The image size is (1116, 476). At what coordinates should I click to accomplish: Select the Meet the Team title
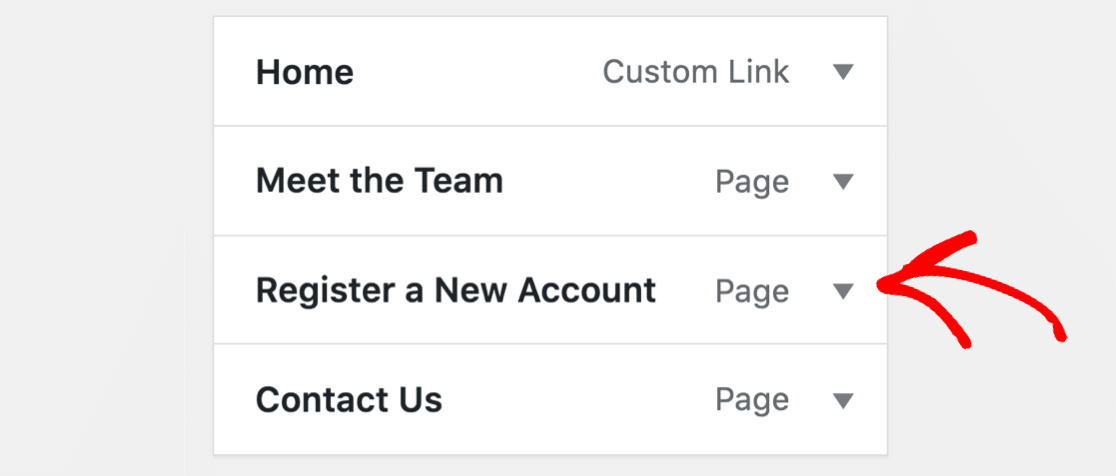[379, 181]
